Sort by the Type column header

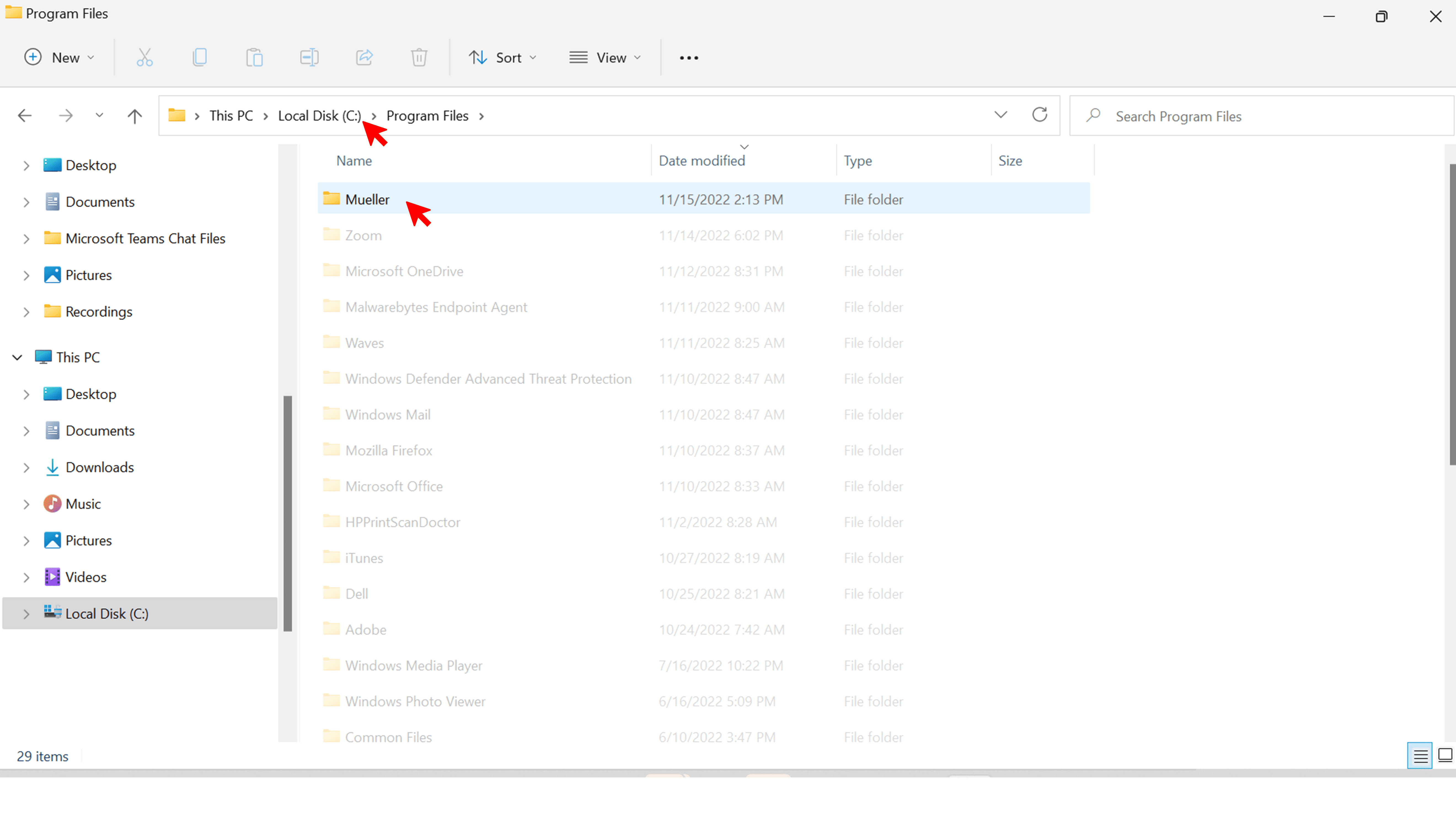coord(857,161)
